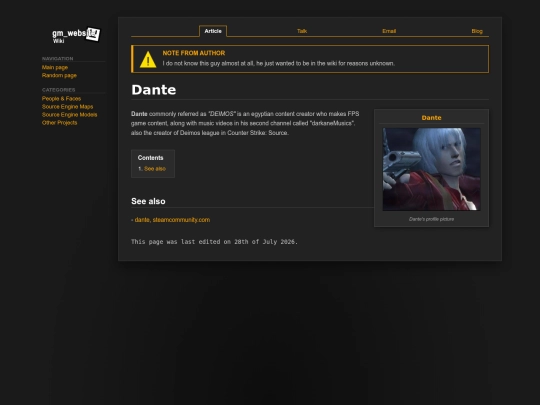
Task: Click the Dante page heading
Action: pyautogui.click(x=154, y=90)
